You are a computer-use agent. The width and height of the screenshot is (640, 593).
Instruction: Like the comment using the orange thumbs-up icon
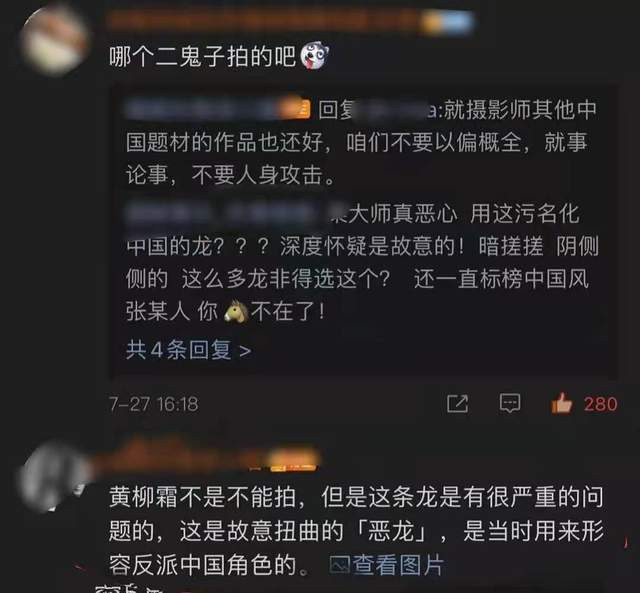[x=562, y=404]
